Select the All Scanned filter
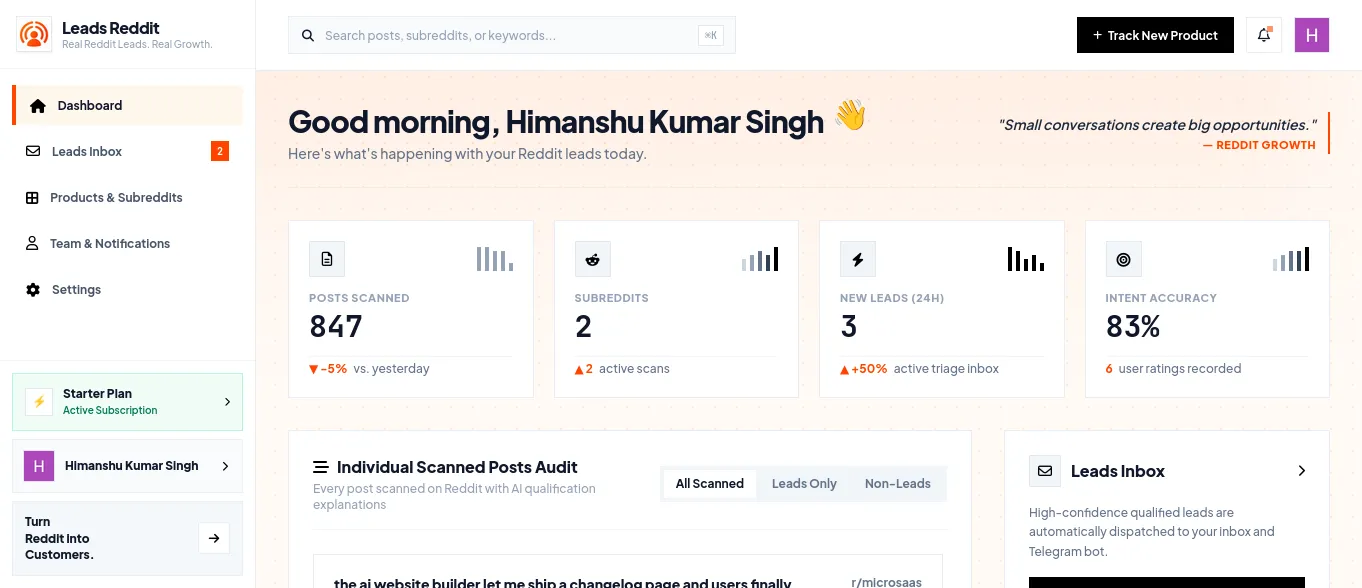Image resolution: width=1362 pixels, height=588 pixels. pos(710,483)
